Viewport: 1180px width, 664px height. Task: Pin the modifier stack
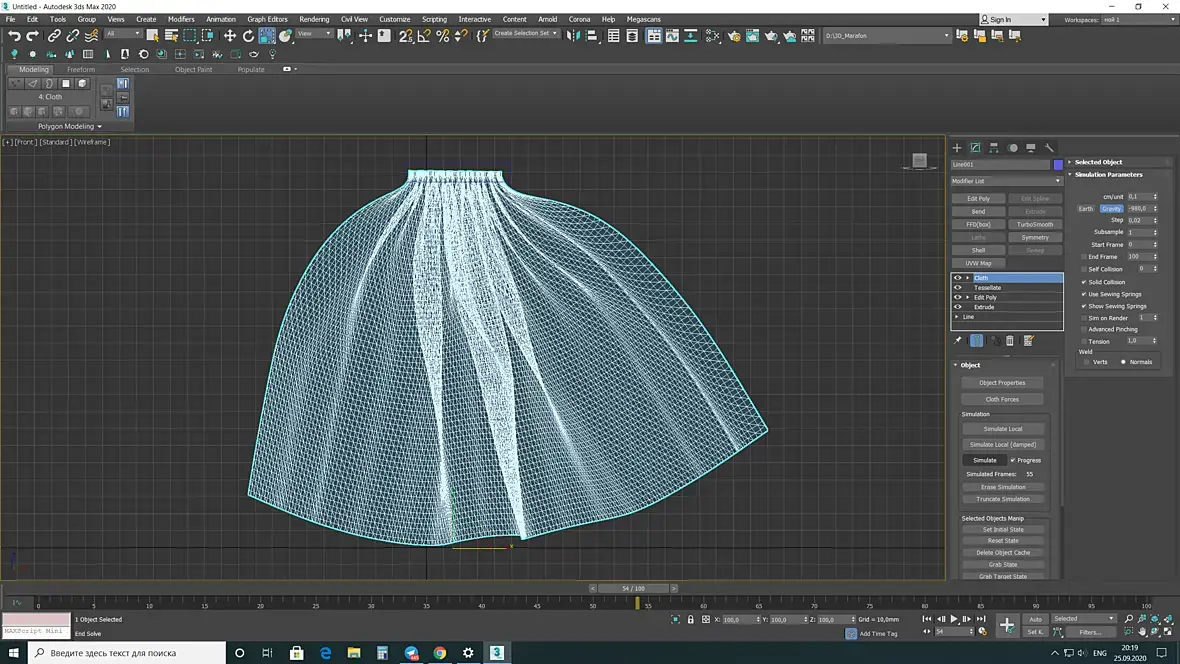[x=957, y=341]
